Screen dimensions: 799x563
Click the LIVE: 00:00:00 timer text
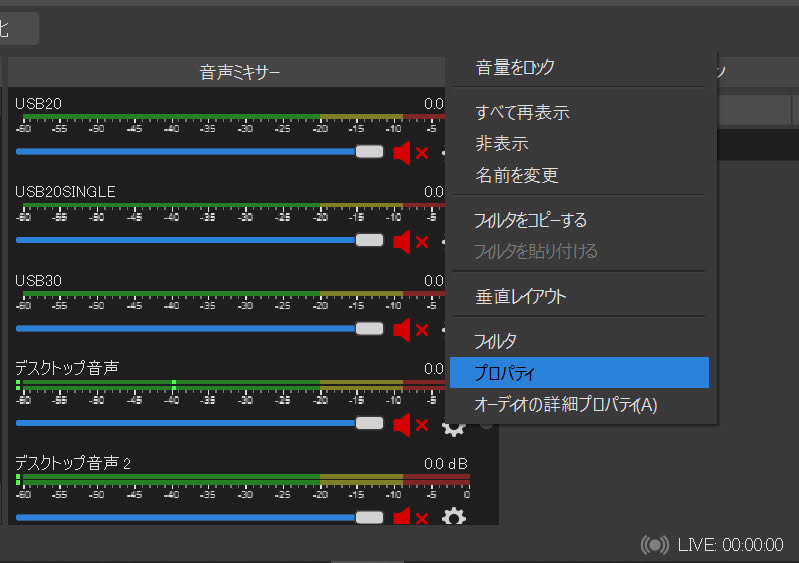730,545
